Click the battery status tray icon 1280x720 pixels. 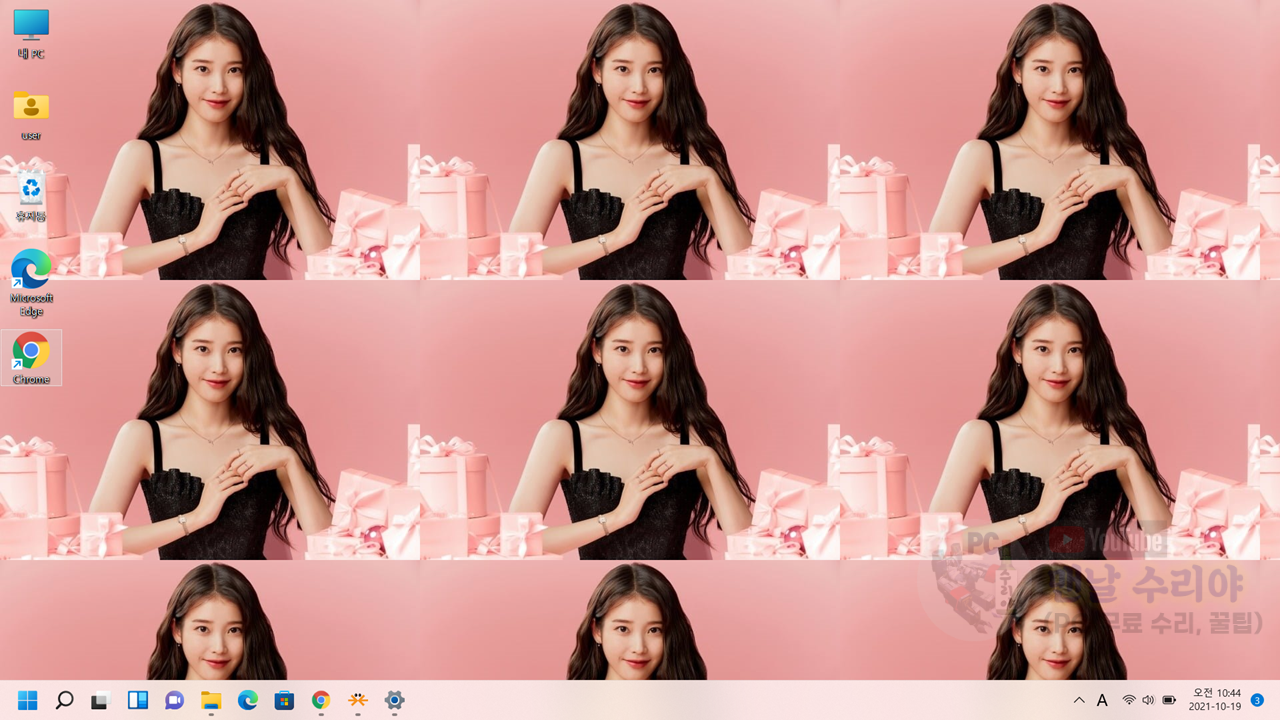pos(1169,700)
